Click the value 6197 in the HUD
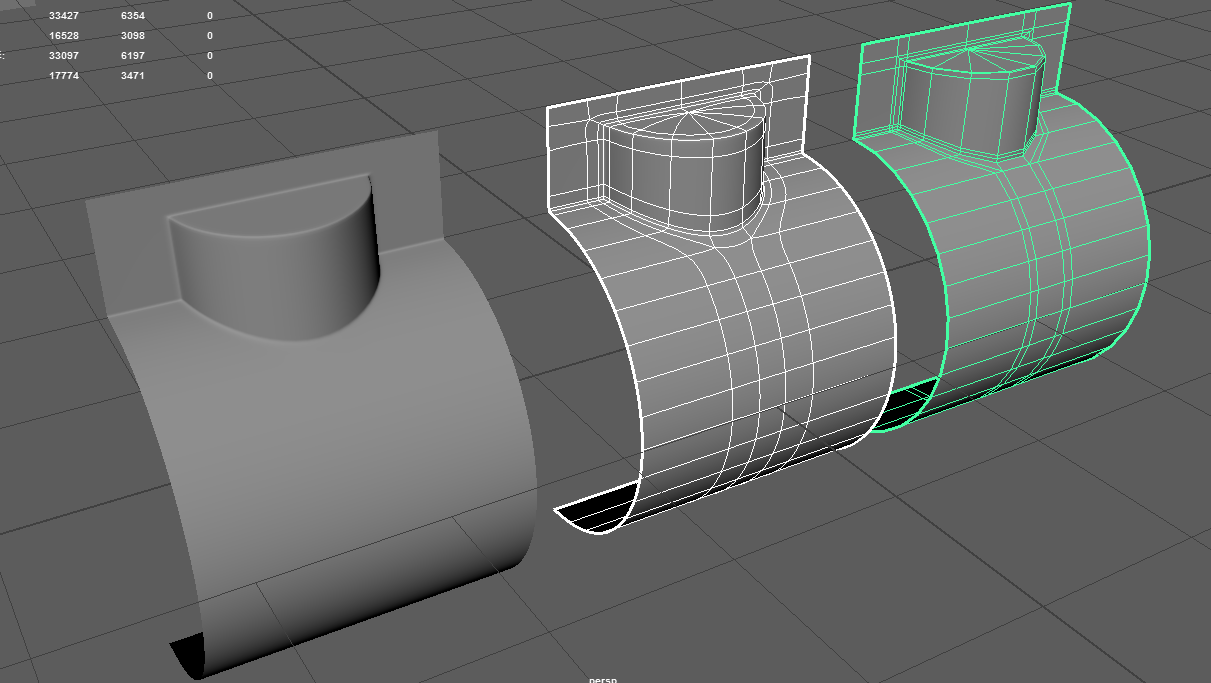Screen dimensions: 1211x683 click(x=133, y=56)
